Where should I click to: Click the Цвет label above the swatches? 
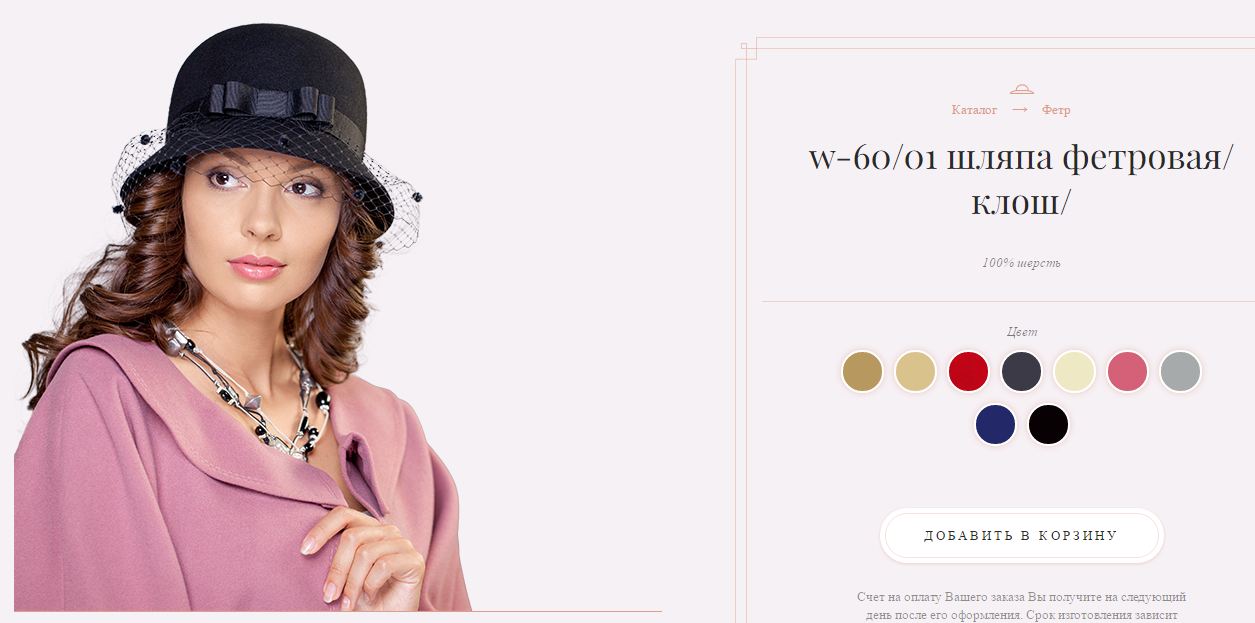1022,332
